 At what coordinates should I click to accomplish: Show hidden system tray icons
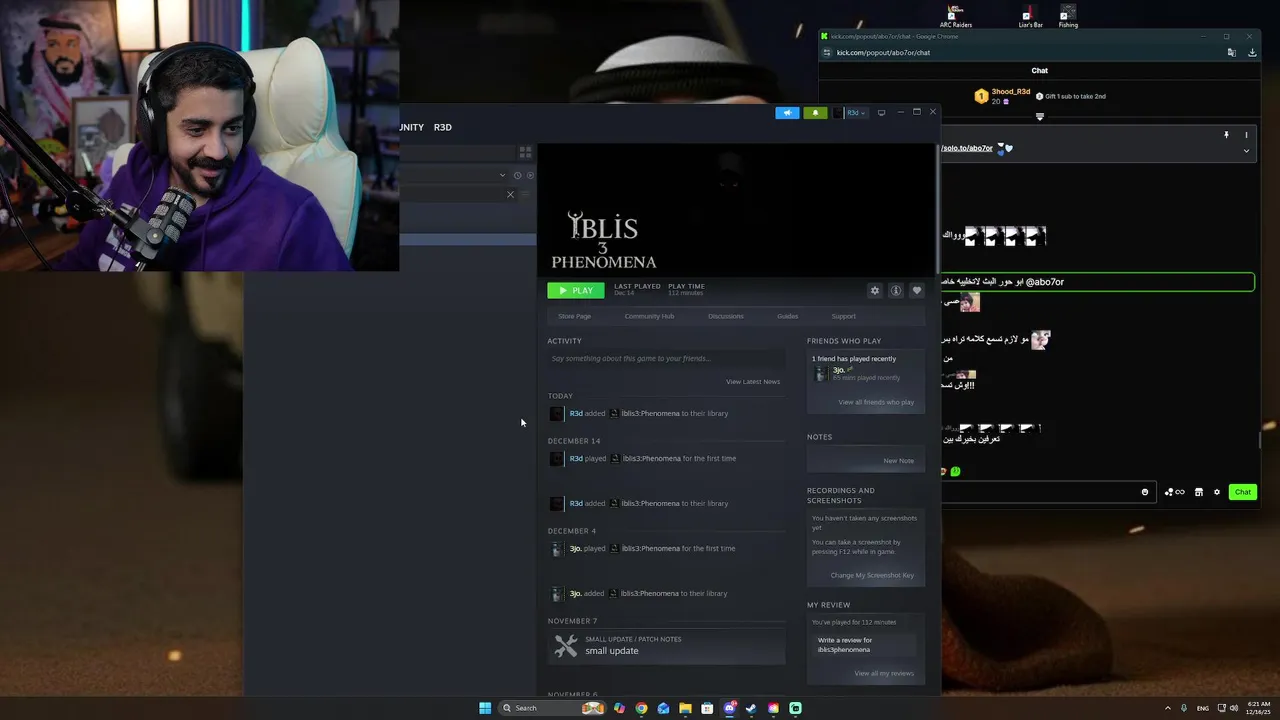click(x=1167, y=708)
